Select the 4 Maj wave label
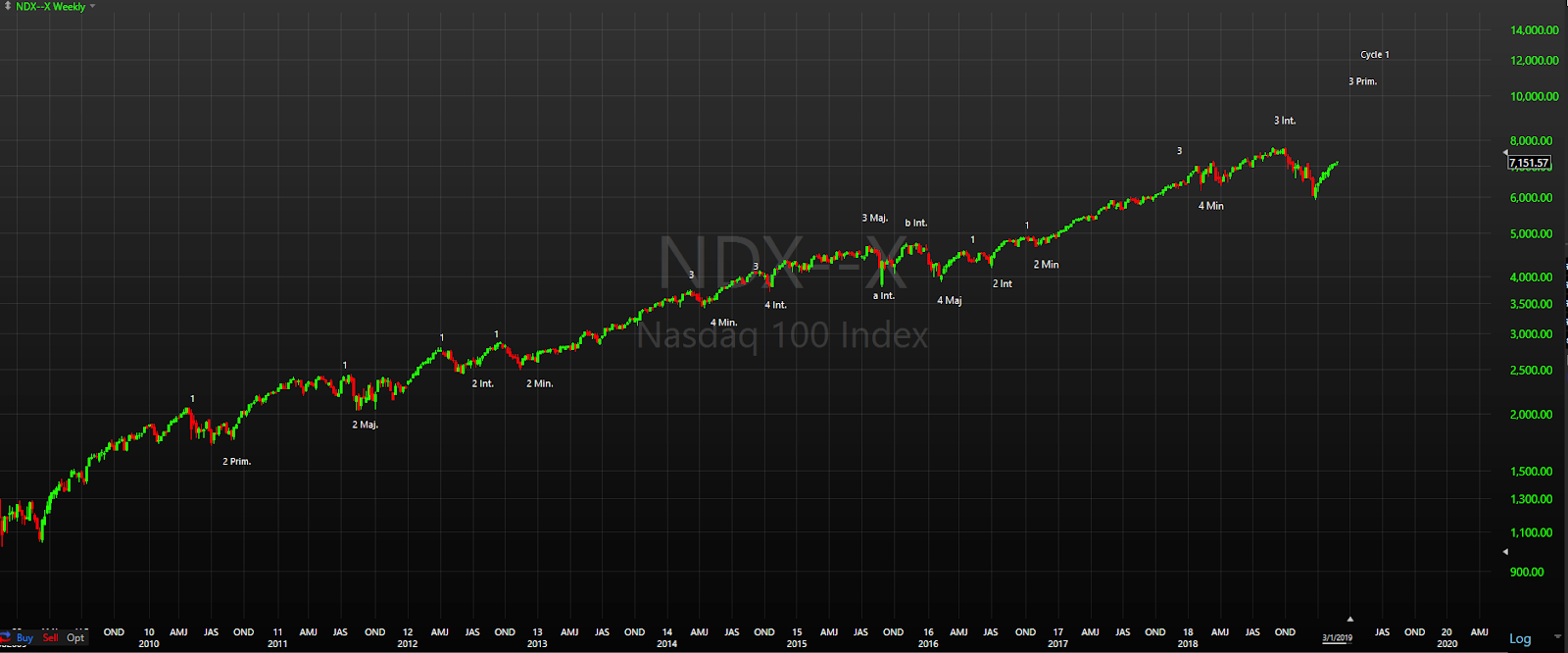1568x653 pixels. pos(950,301)
